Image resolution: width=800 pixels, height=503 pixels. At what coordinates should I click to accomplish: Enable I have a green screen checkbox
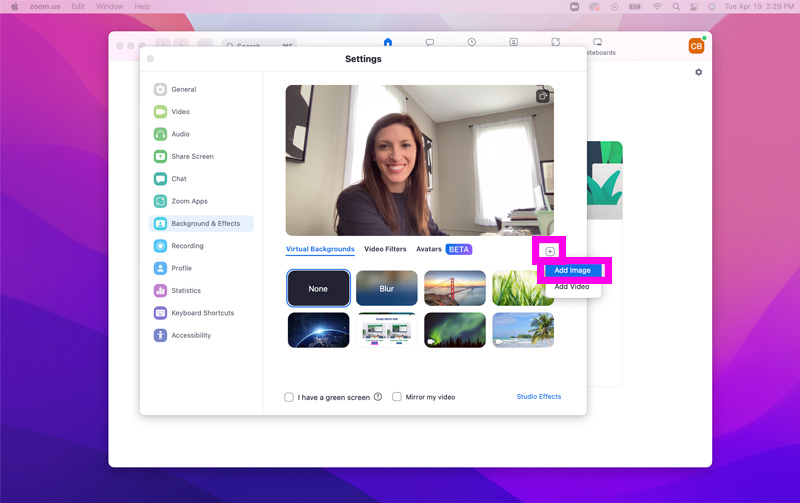[x=289, y=397]
